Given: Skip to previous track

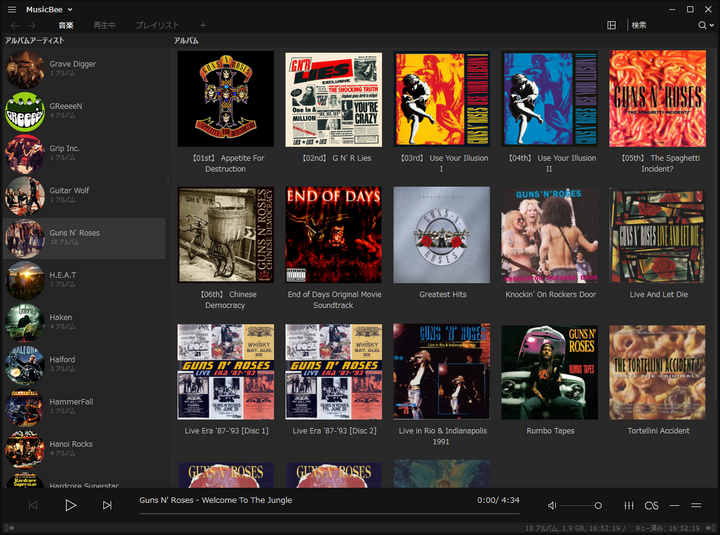Looking at the screenshot, I should [33, 505].
